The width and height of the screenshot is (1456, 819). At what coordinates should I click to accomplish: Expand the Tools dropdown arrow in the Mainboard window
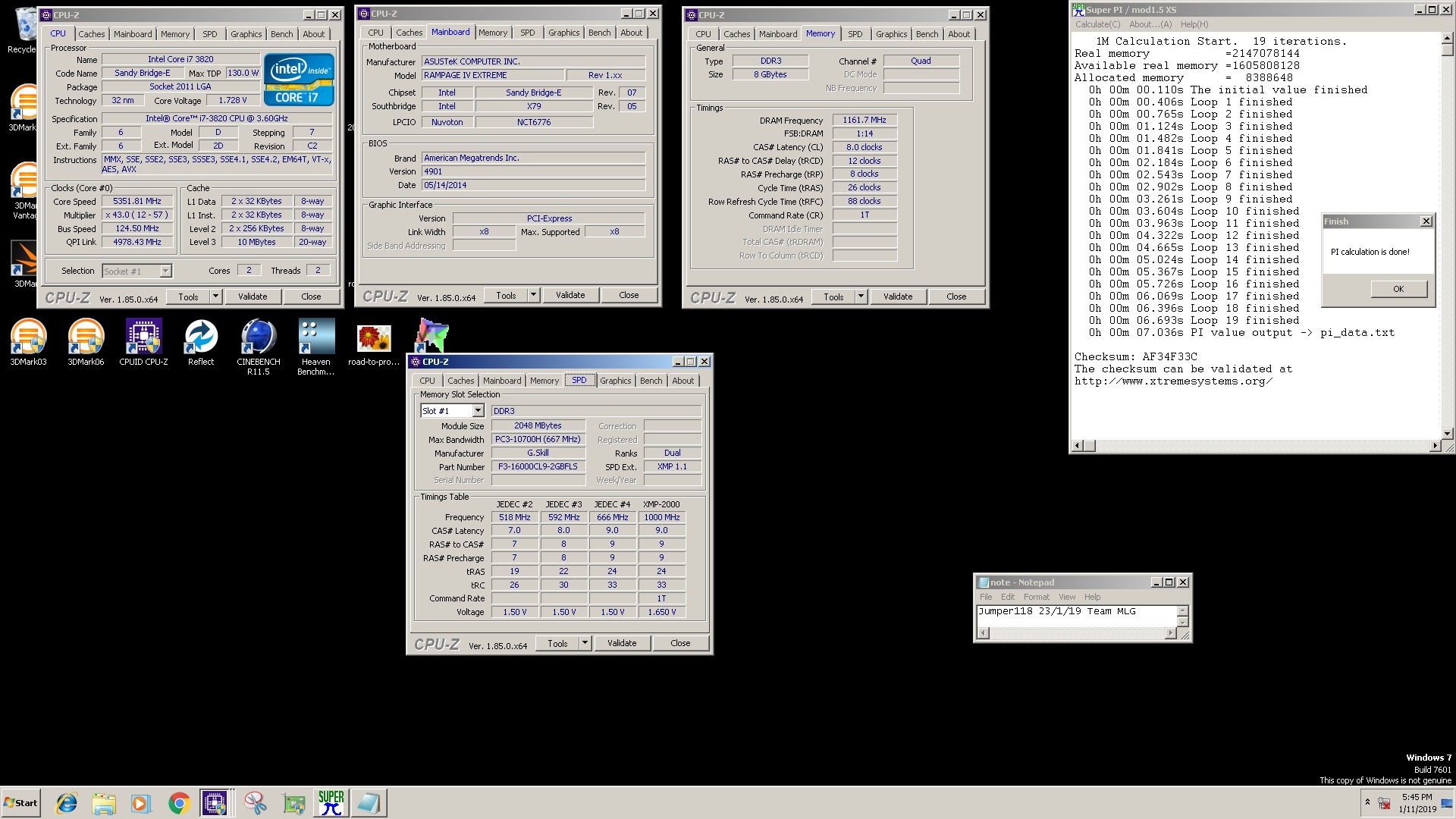point(533,295)
